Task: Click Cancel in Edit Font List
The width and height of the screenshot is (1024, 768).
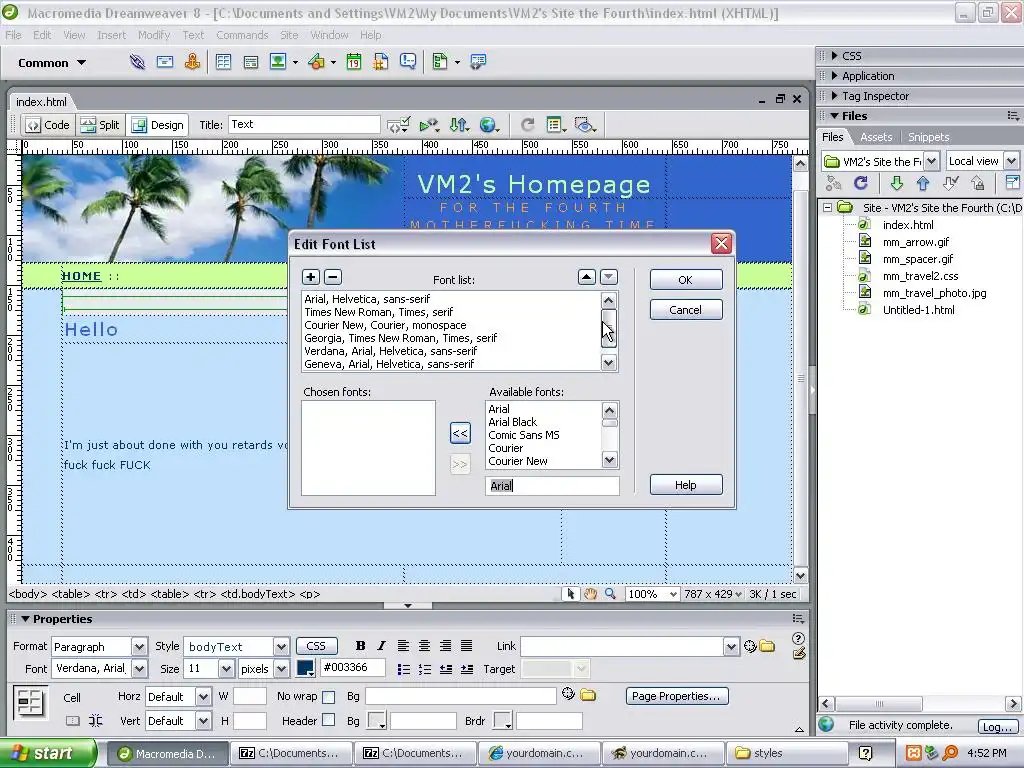Action: [686, 310]
